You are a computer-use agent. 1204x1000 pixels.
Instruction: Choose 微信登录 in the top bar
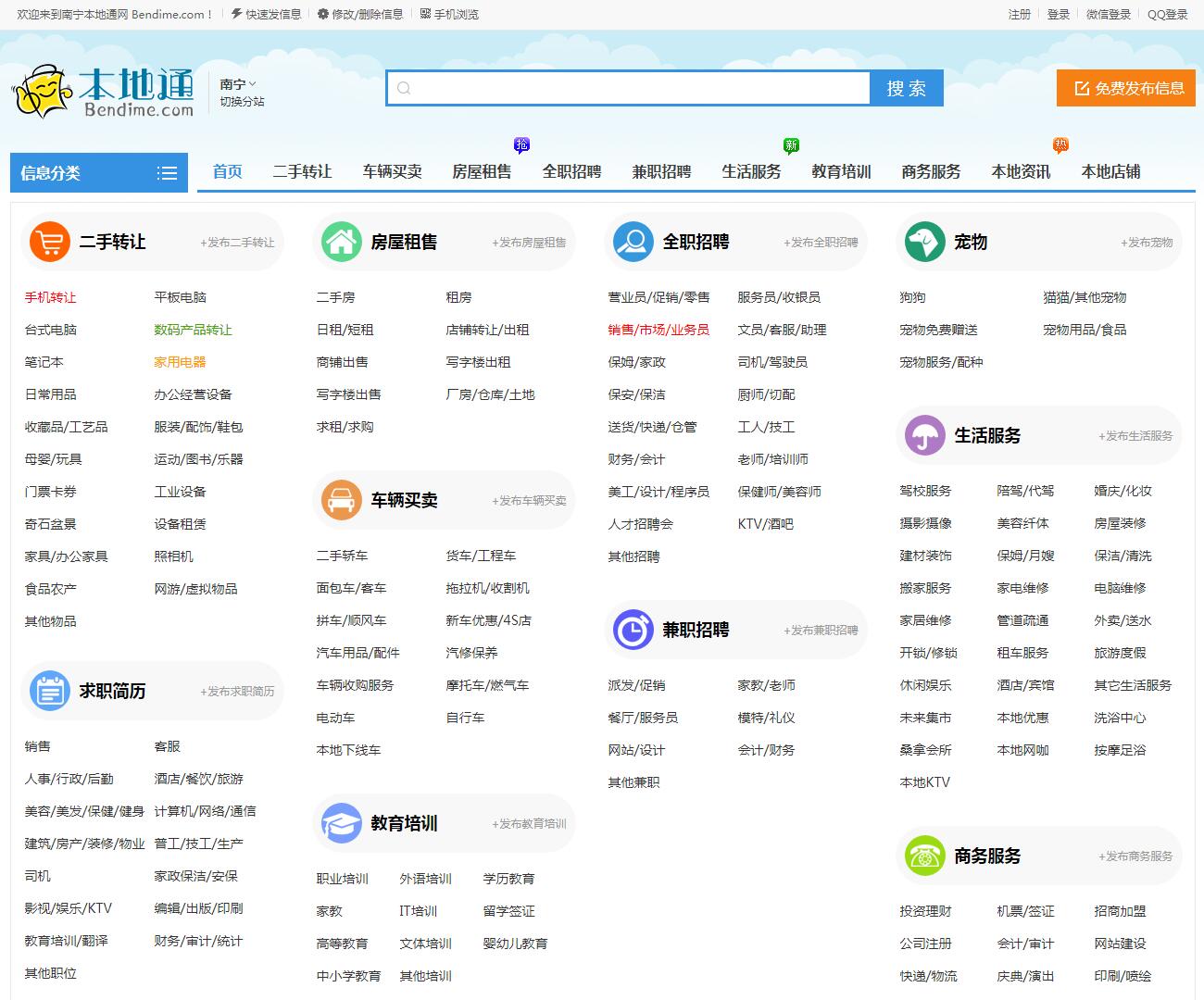(x=1109, y=14)
